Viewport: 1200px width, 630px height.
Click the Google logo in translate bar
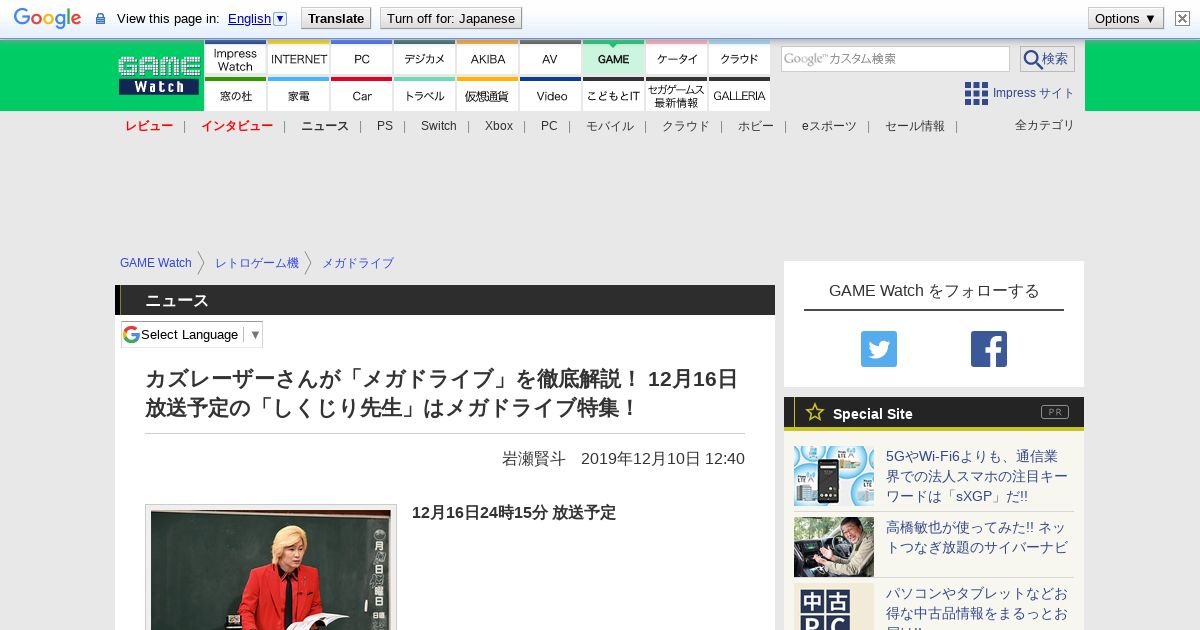pos(47,18)
